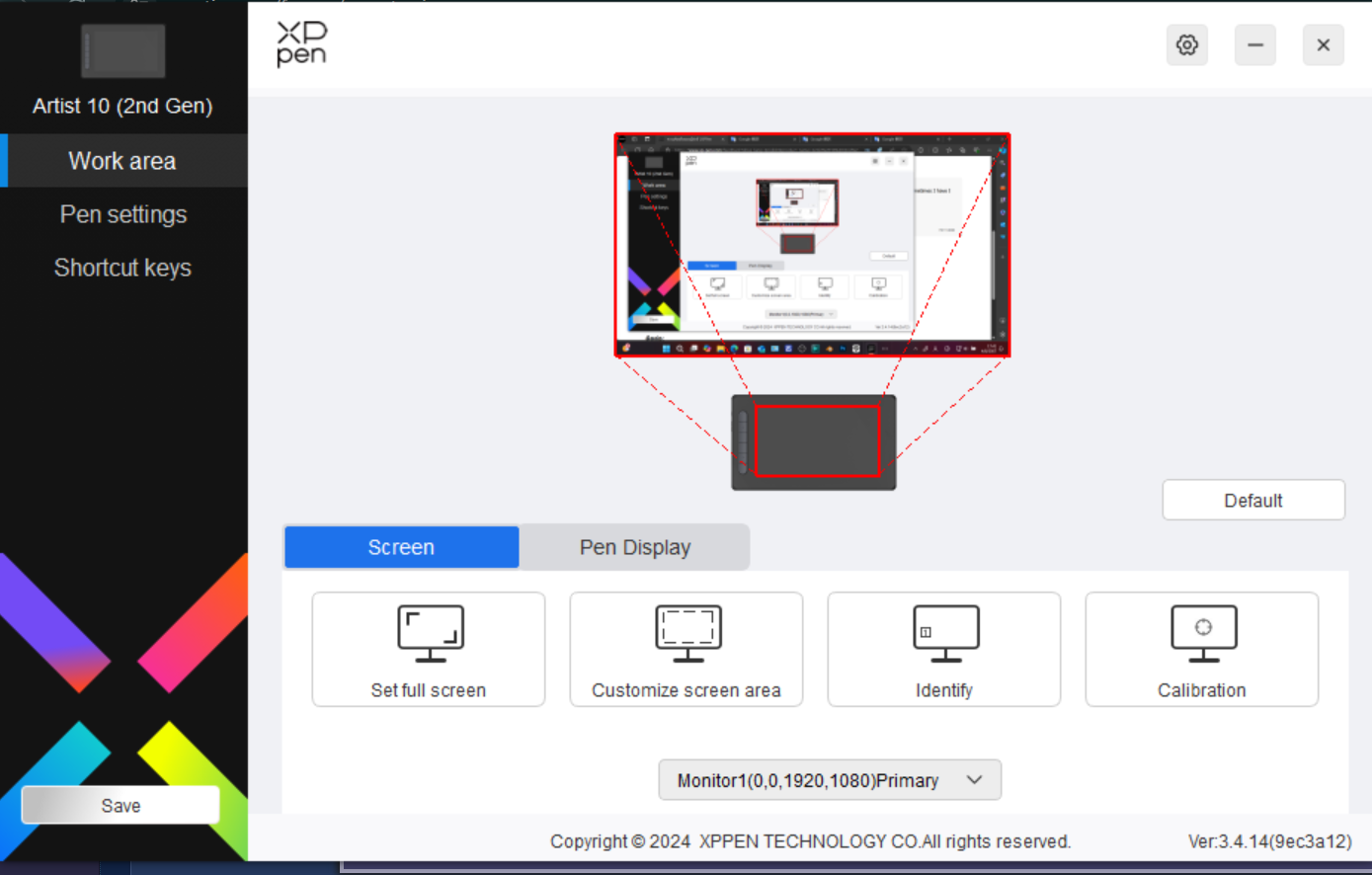Click the monitor screen mapping preview

pos(812,245)
